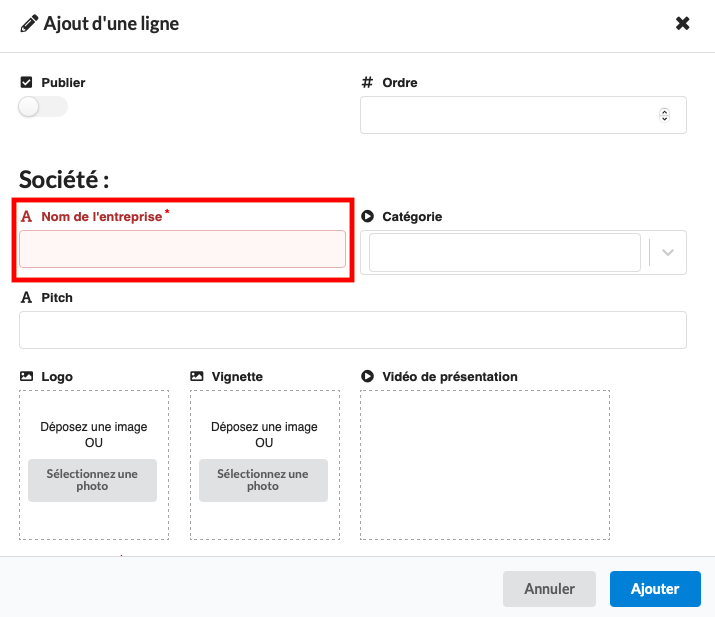Image resolution: width=715 pixels, height=617 pixels.
Task: Click the hash icon beside Ordre
Action: 367,83
